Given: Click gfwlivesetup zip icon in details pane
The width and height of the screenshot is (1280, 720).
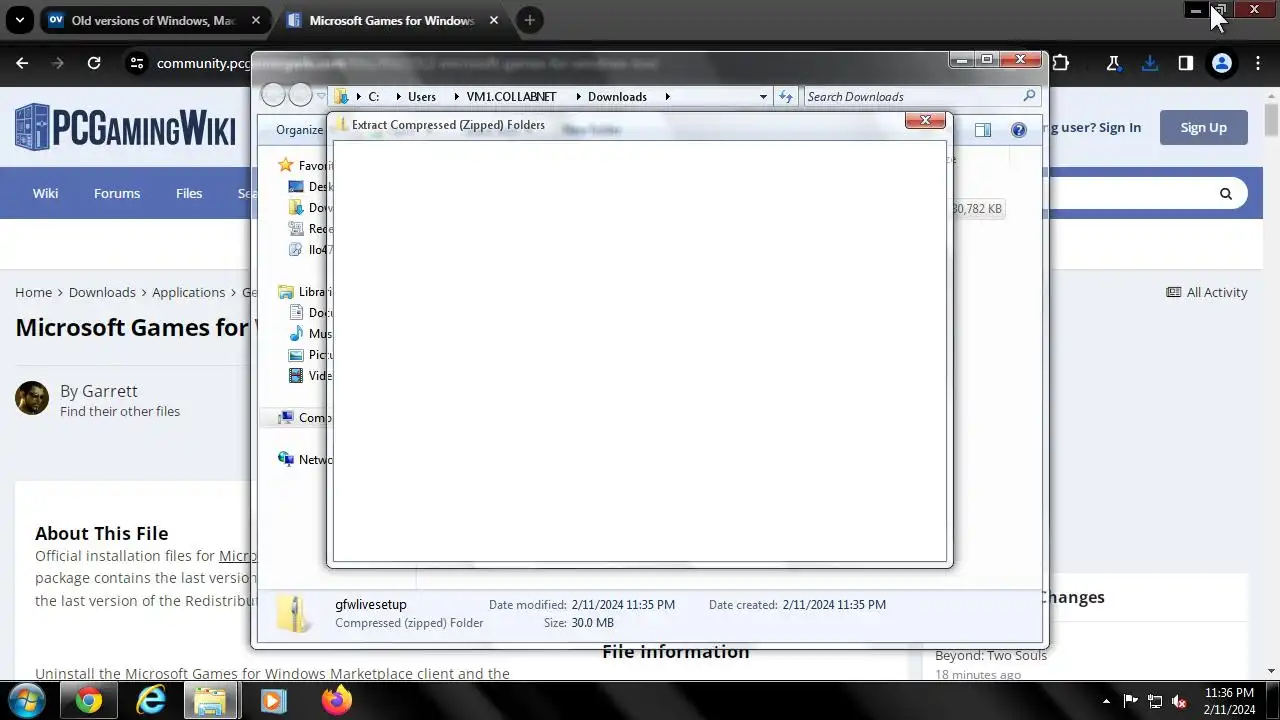Looking at the screenshot, I should click(x=294, y=613).
